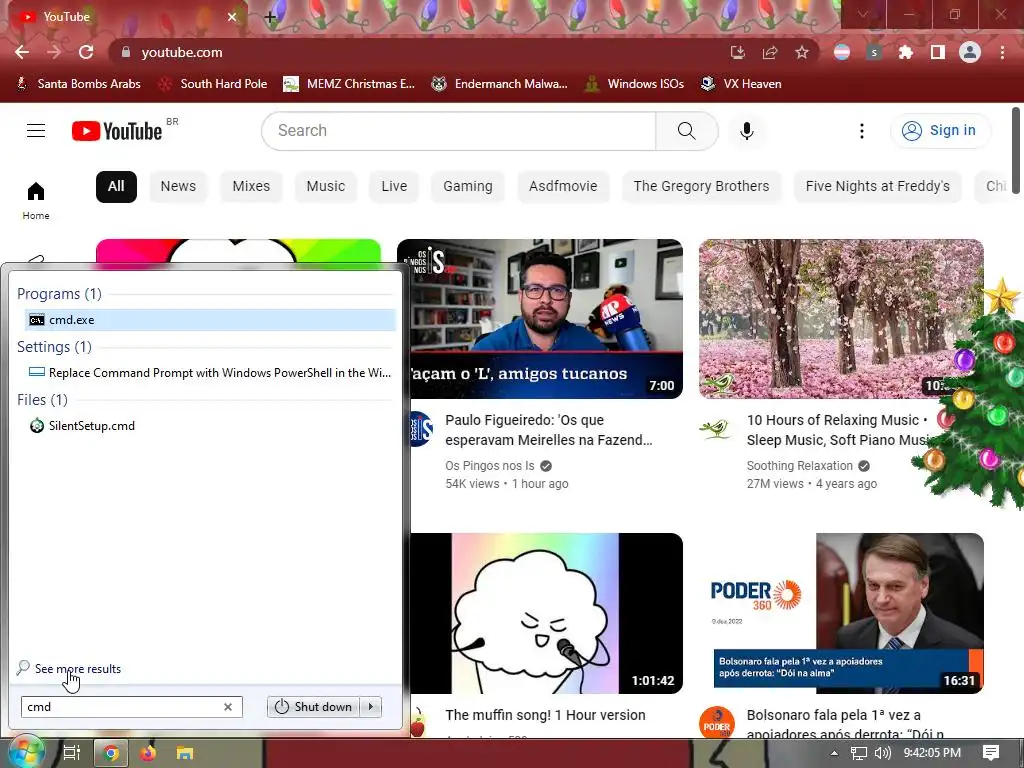Click the YouTube logo

(117, 131)
